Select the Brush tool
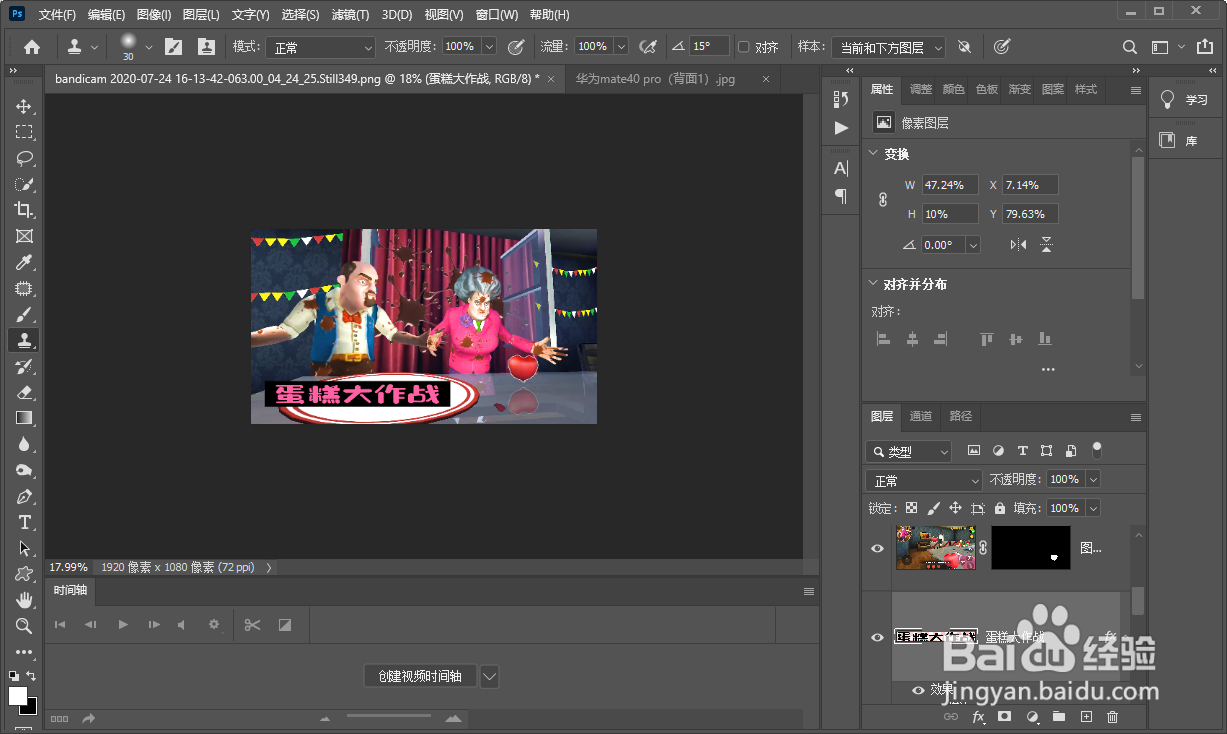Viewport: 1227px width, 734px height. 24,314
